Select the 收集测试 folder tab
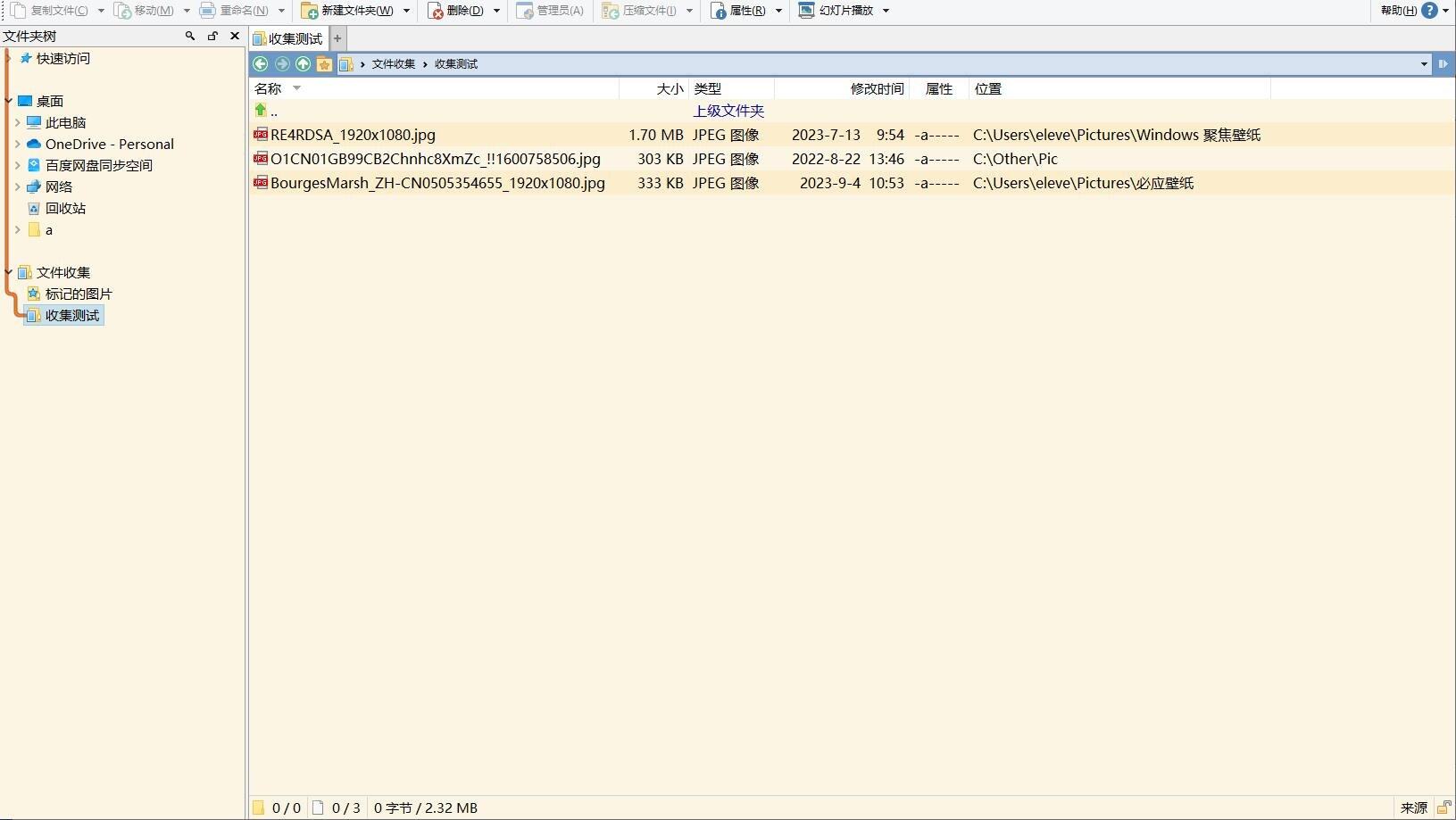 [x=288, y=38]
